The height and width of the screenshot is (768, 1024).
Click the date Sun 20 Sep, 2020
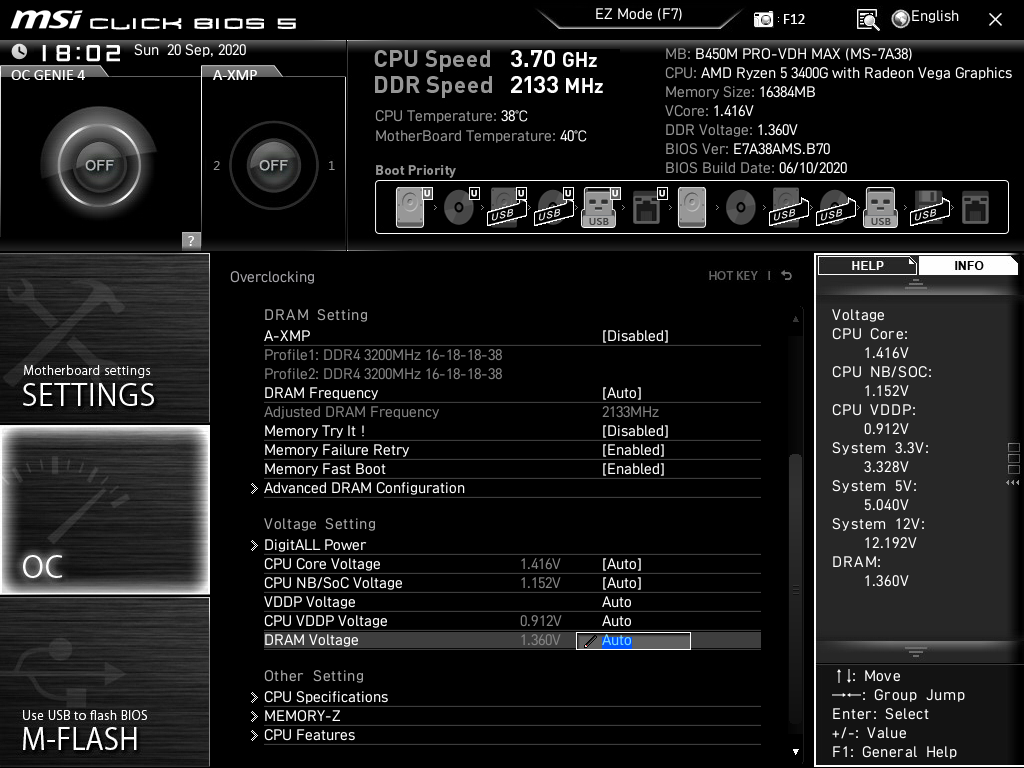[x=190, y=50]
